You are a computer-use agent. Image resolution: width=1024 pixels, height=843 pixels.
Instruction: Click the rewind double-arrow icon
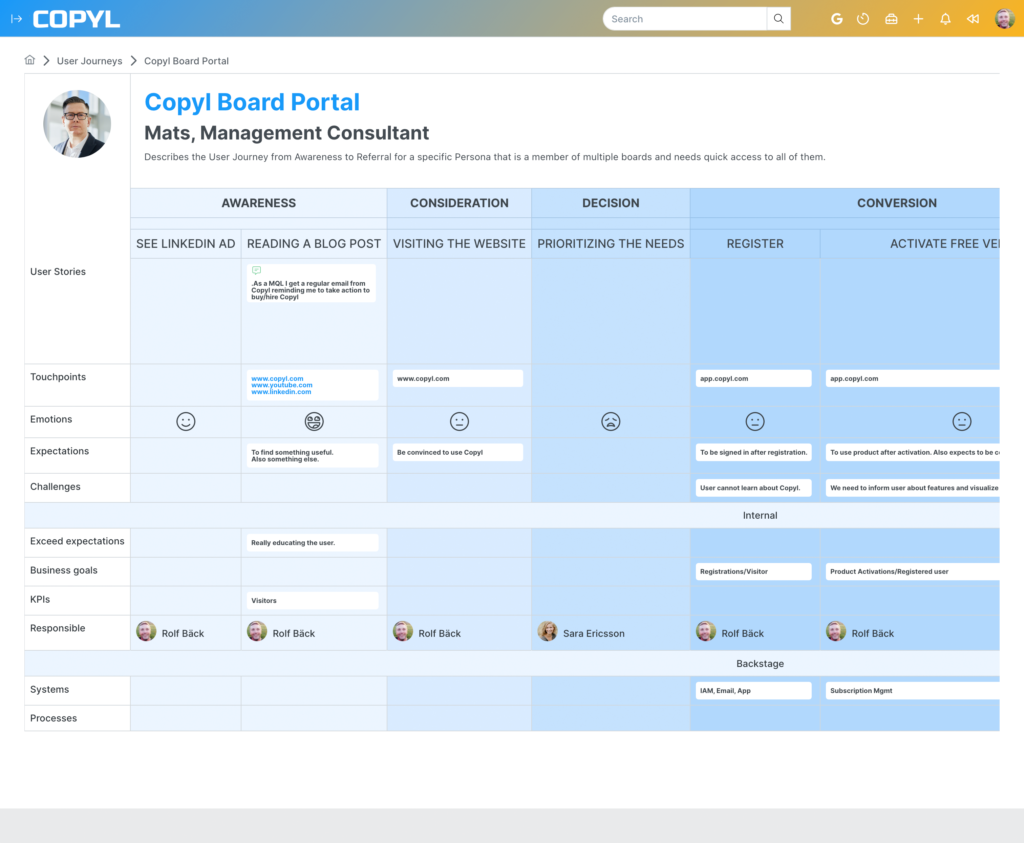pos(973,19)
